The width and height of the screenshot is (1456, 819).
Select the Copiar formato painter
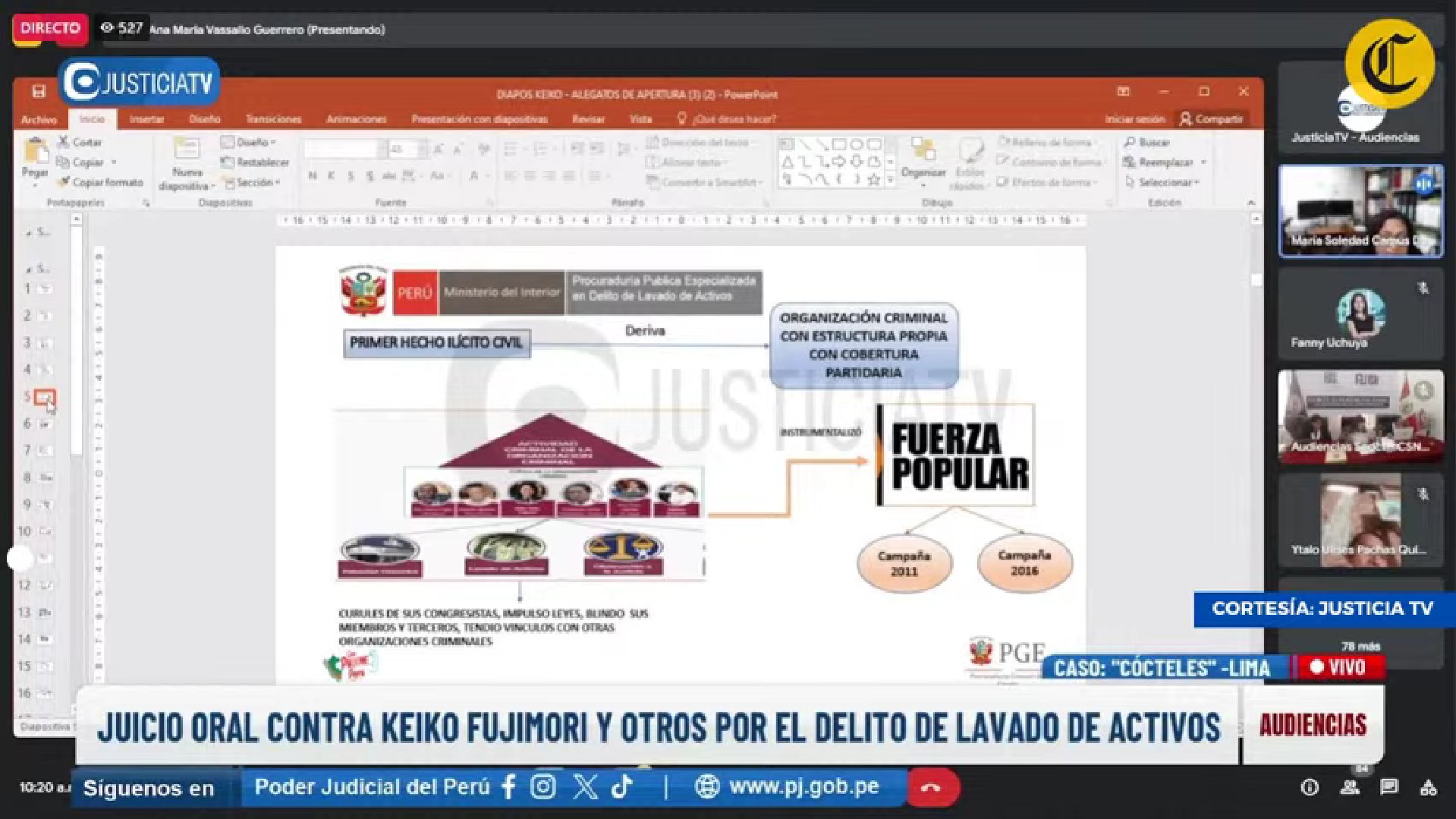(100, 182)
